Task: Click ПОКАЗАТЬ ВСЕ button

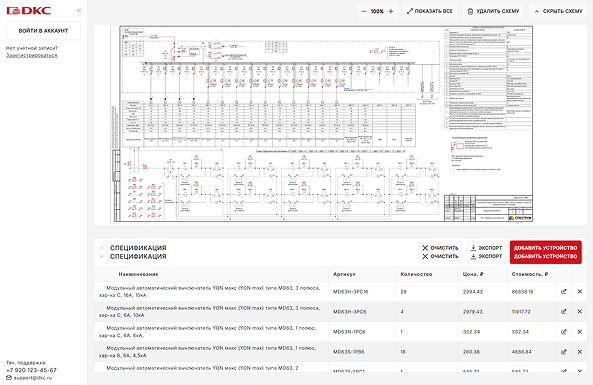Action: [x=430, y=11]
